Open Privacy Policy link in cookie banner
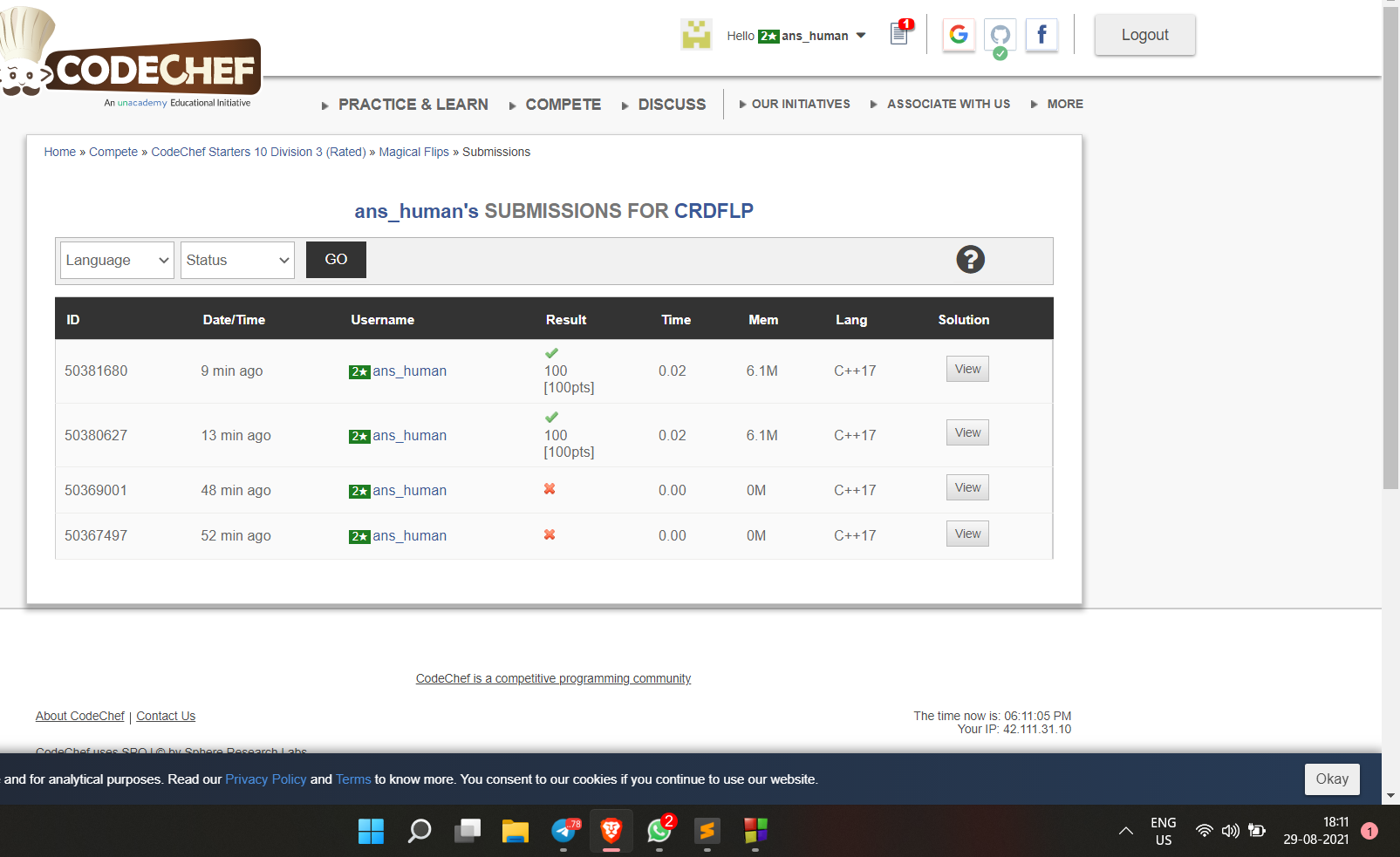Image resolution: width=1400 pixels, height=857 pixels. [266, 779]
